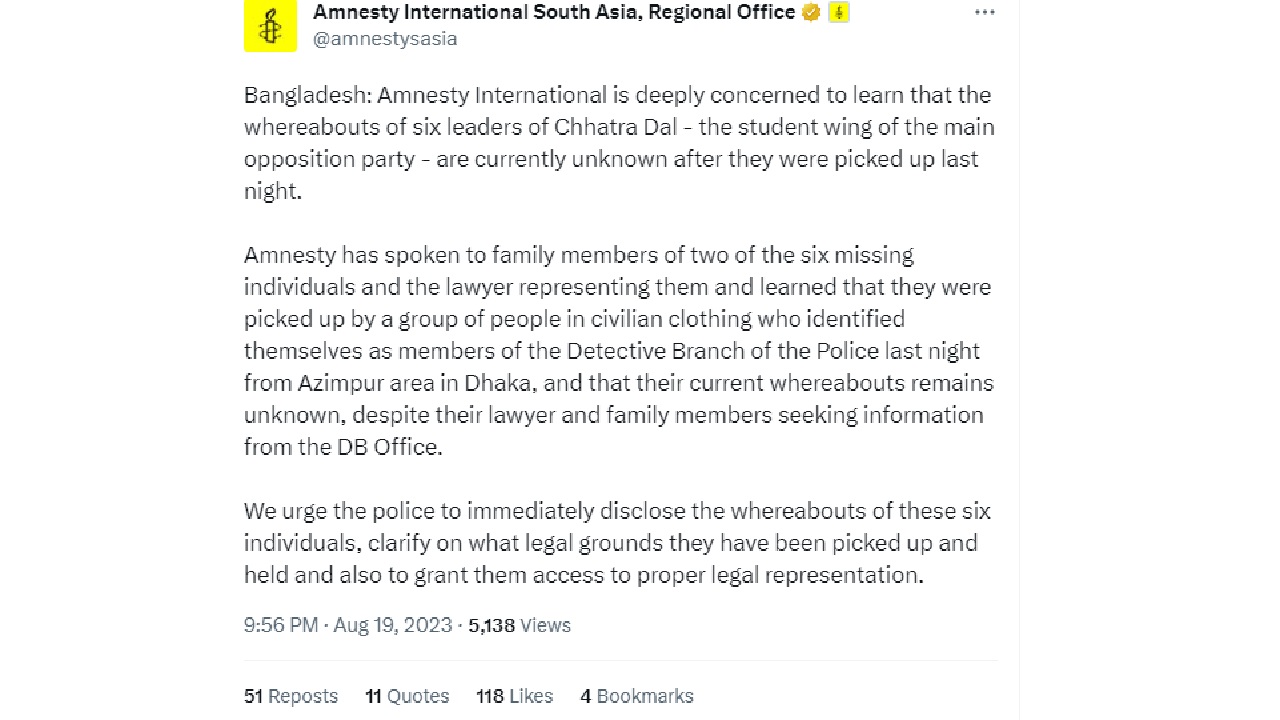Open the 9:56 PM timestamp link

281,625
